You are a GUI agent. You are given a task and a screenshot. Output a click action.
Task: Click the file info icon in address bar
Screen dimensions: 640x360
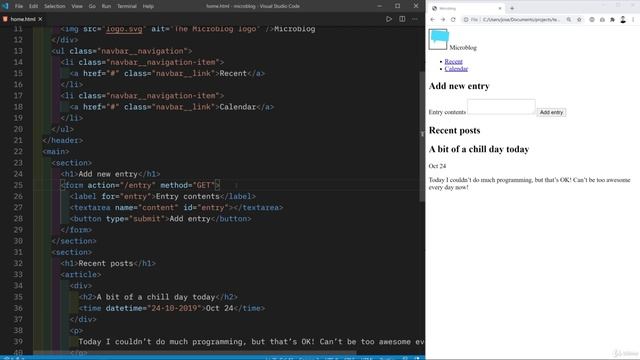pos(466,20)
